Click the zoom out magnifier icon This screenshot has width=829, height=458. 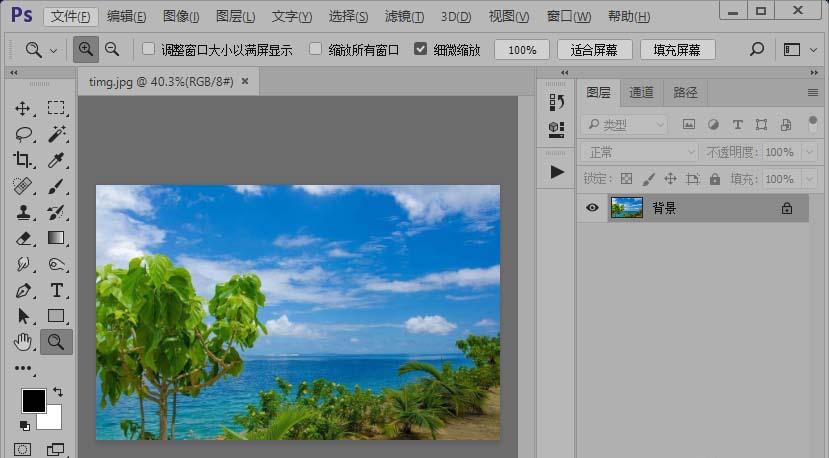click(112, 49)
